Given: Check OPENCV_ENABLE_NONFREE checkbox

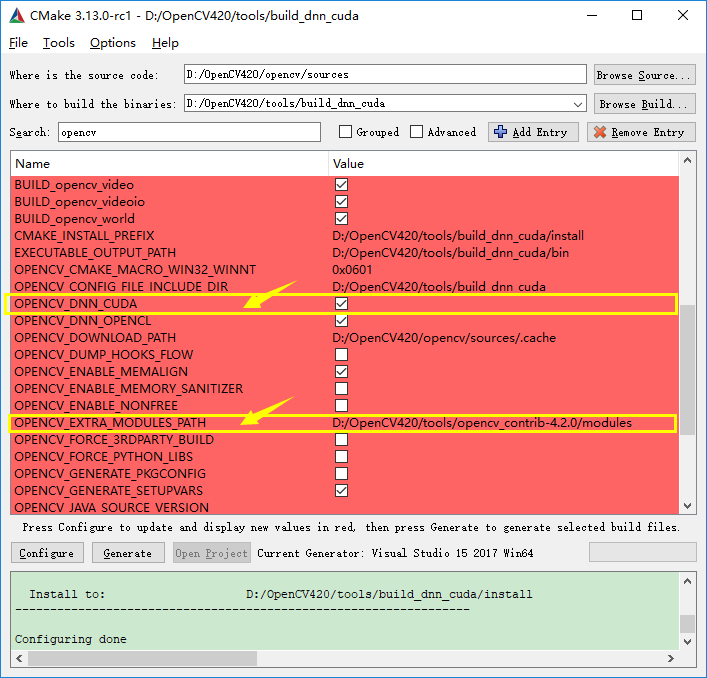Looking at the screenshot, I should (x=341, y=405).
